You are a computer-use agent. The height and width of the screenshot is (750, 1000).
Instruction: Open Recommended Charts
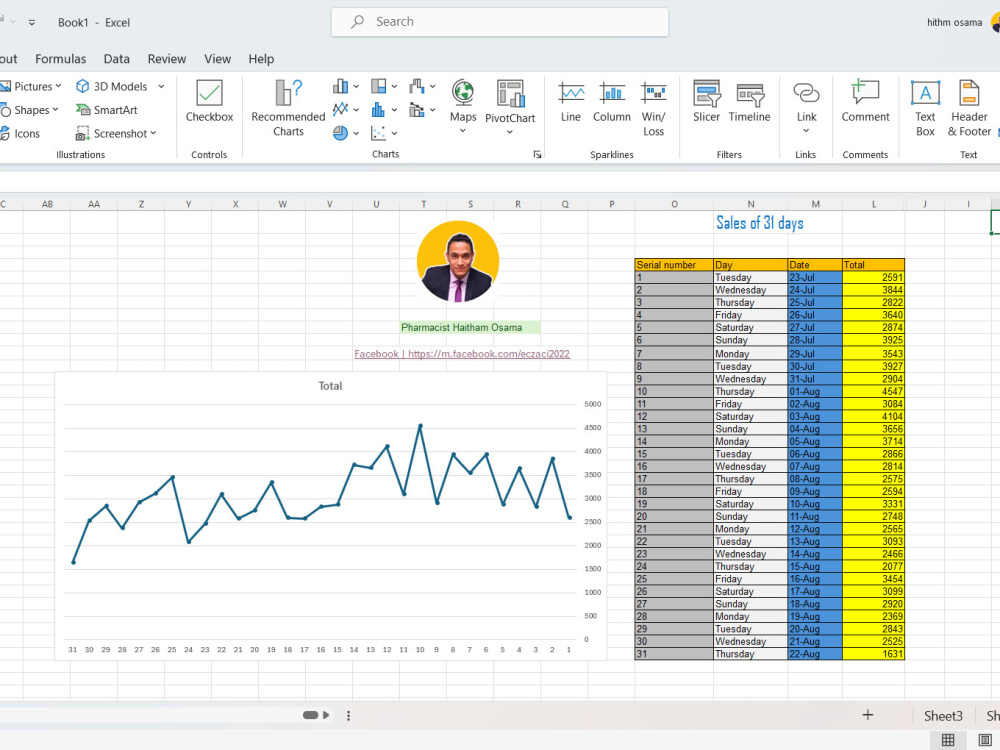(x=288, y=108)
